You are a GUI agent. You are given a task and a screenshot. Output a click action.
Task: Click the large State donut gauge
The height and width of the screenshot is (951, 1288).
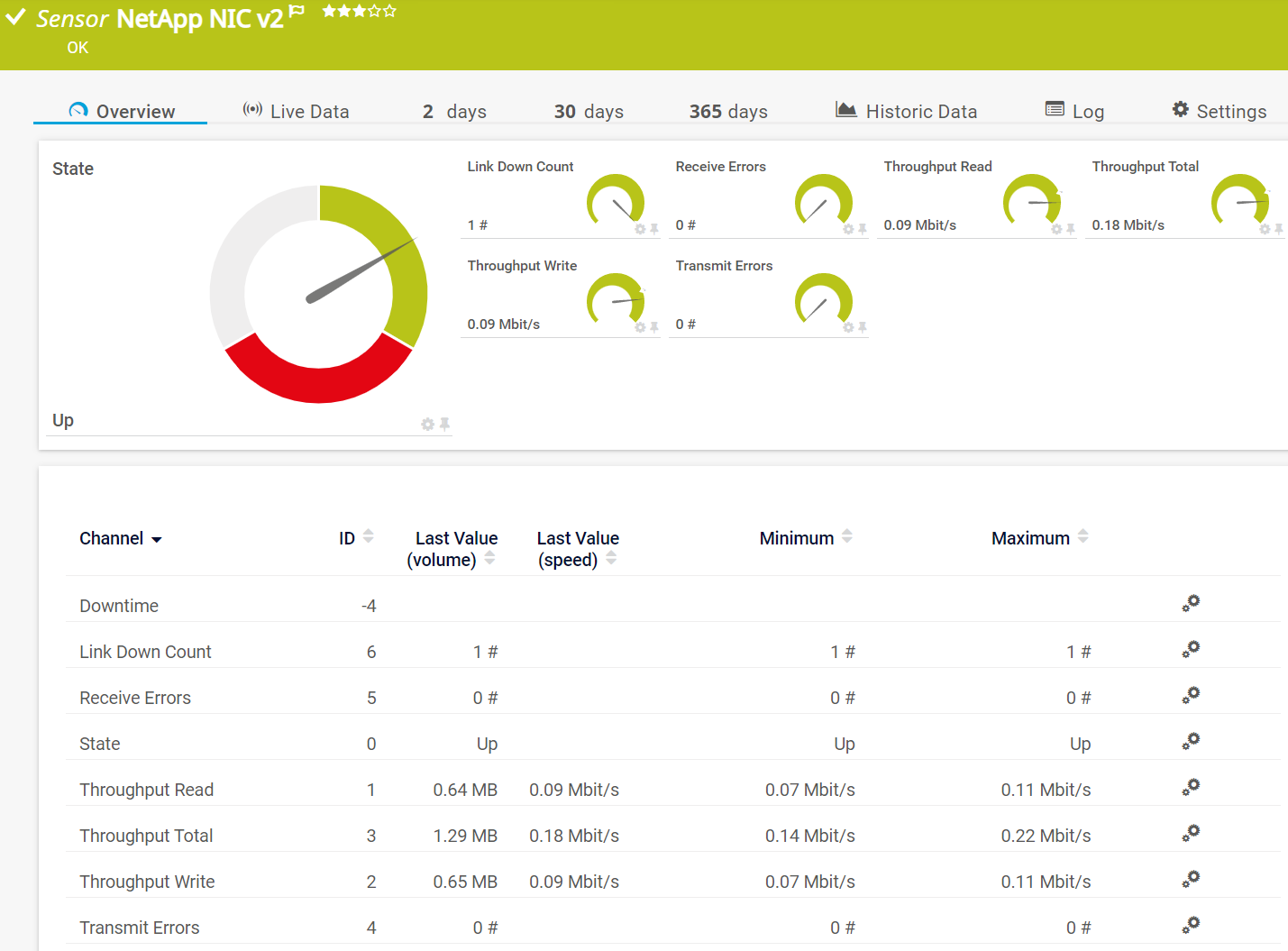[x=319, y=294]
